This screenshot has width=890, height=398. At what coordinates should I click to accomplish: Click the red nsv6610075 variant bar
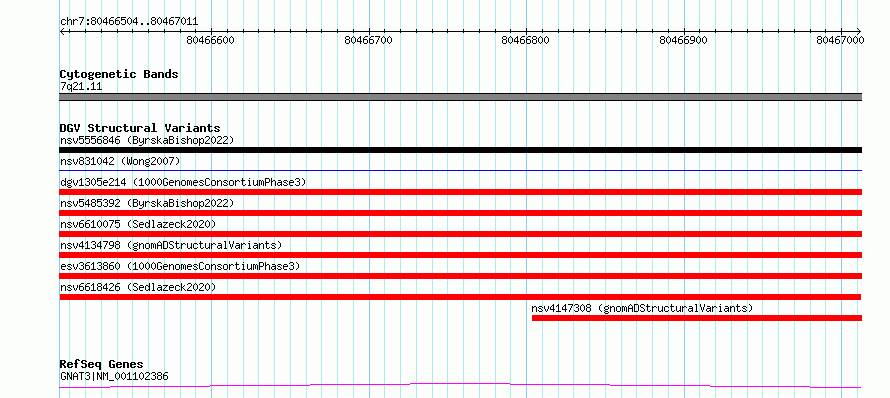(x=460, y=234)
